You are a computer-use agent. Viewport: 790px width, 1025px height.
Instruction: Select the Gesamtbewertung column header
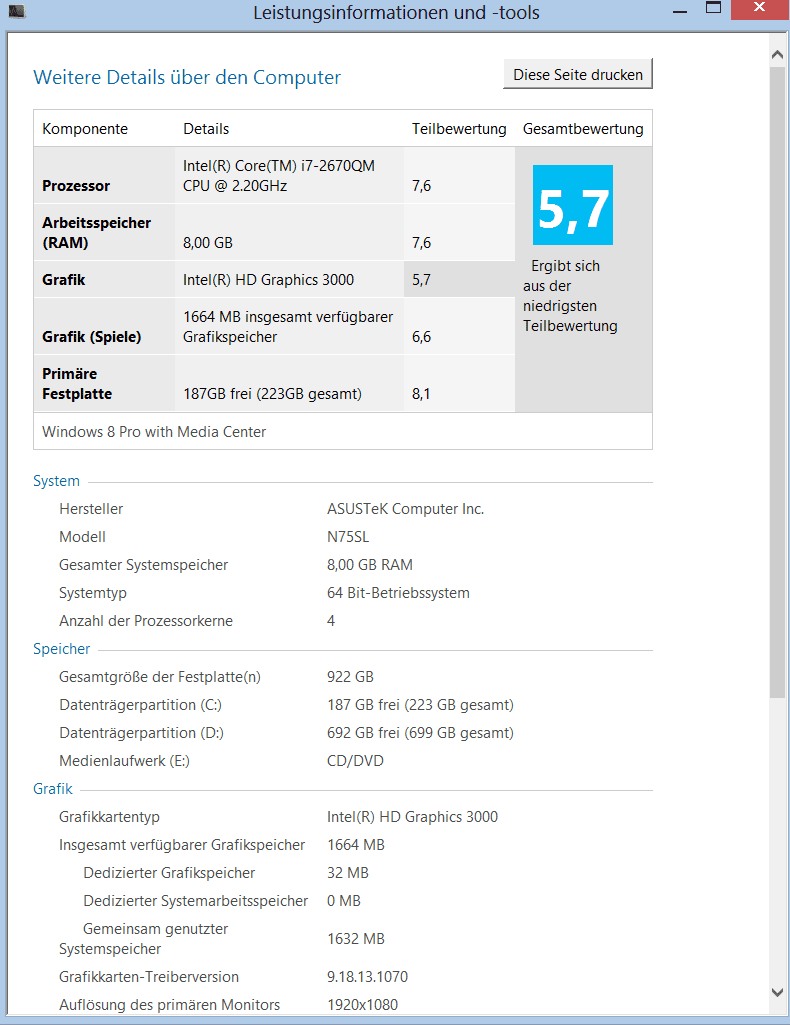583,129
